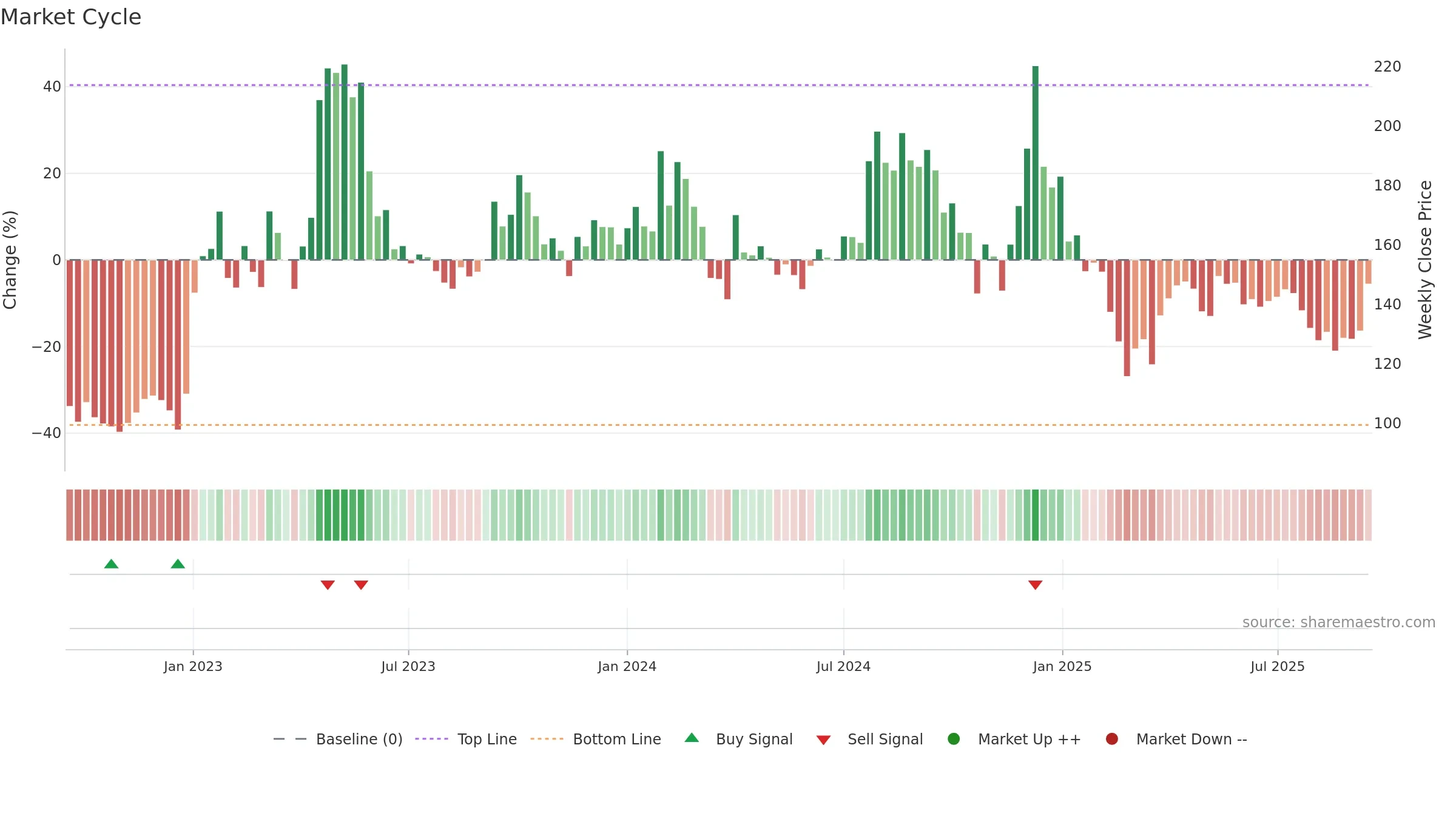Click the 100 tick on the right axis
The image size is (1456, 819).
click(1387, 423)
